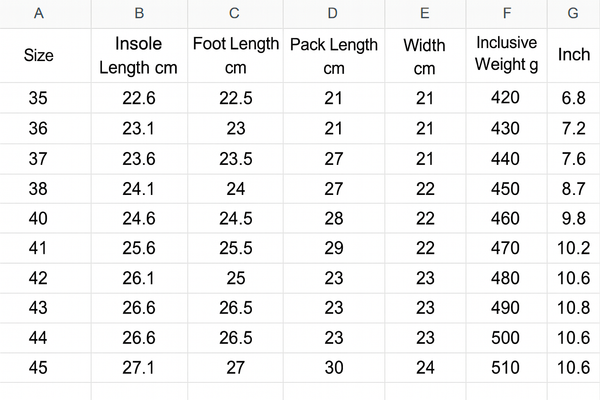Select the foot length value 22.5

click(235, 98)
